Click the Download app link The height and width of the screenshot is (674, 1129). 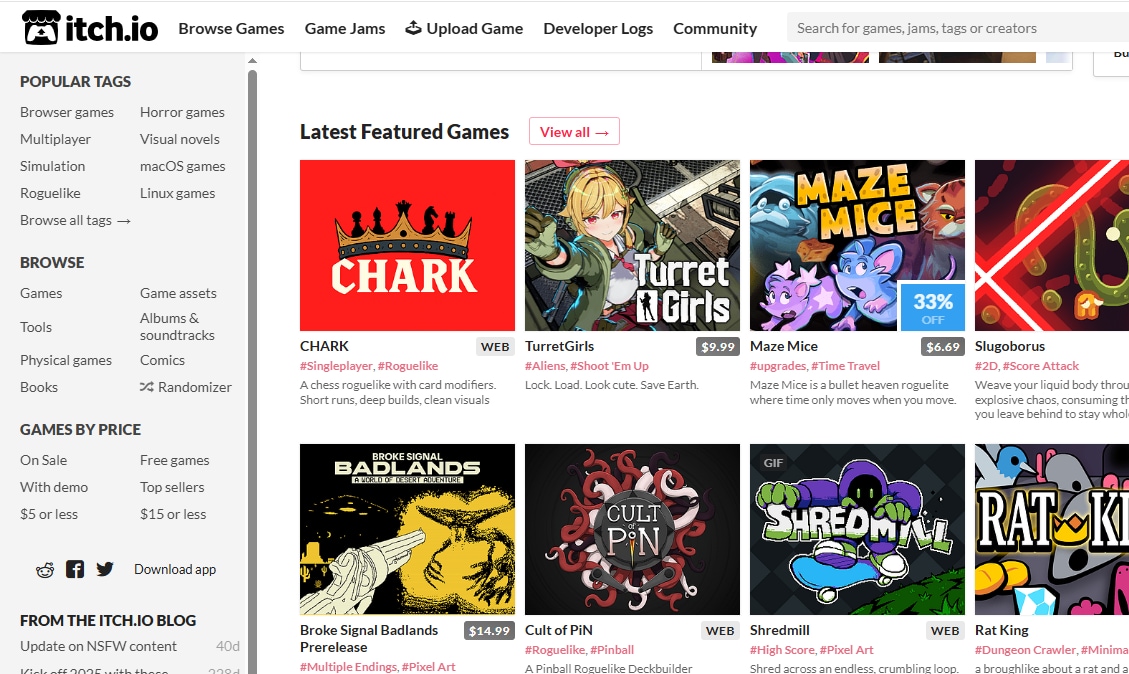click(175, 570)
